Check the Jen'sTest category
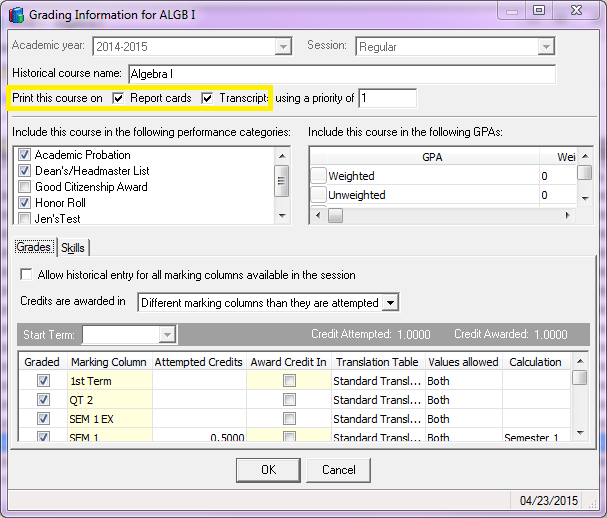The width and height of the screenshot is (607, 518). tap(24, 218)
